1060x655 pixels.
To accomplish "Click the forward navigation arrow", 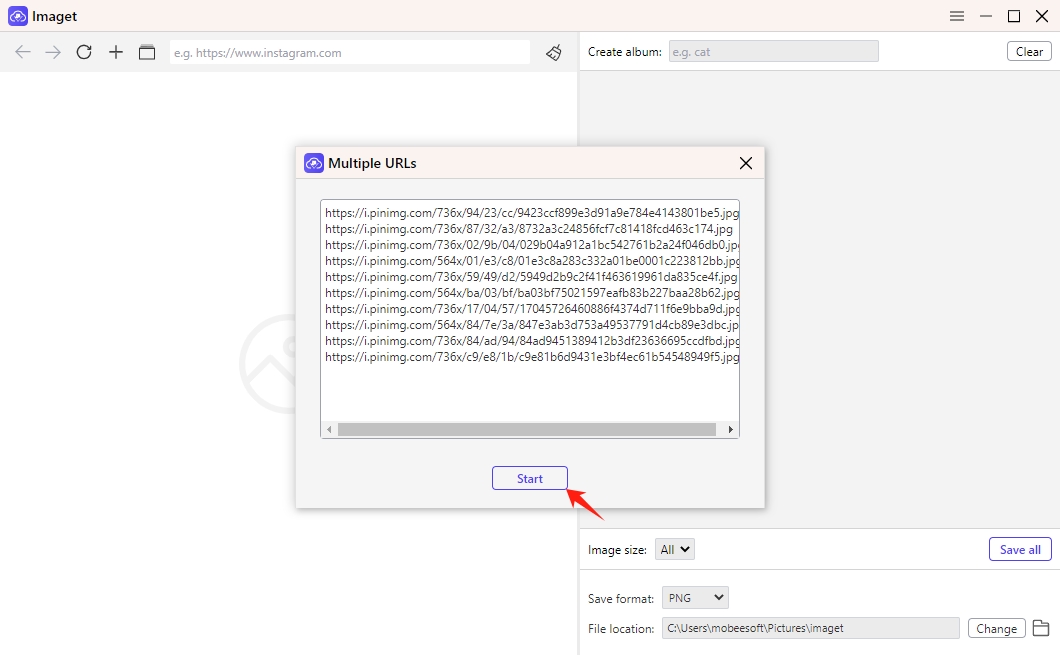I will 52,52.
